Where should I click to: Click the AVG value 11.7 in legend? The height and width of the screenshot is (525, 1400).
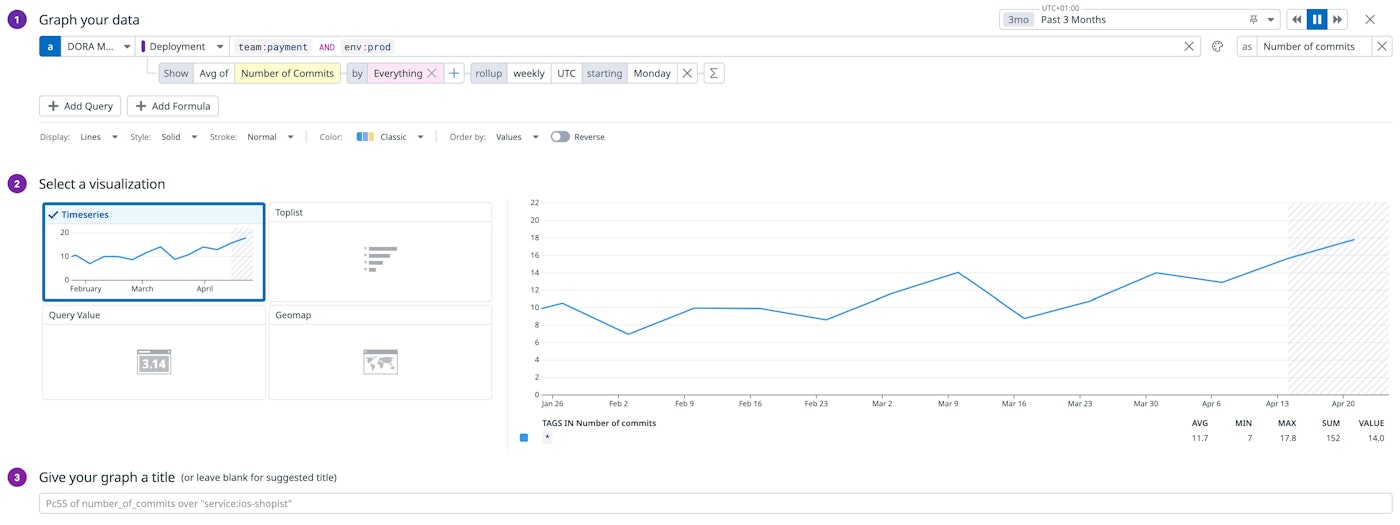(1200, 438)
